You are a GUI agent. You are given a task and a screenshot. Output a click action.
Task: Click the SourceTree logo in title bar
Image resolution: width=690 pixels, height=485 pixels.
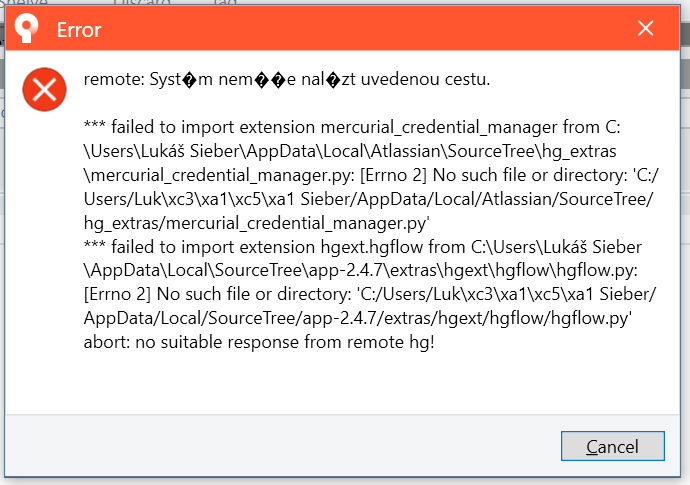point(26,29)
